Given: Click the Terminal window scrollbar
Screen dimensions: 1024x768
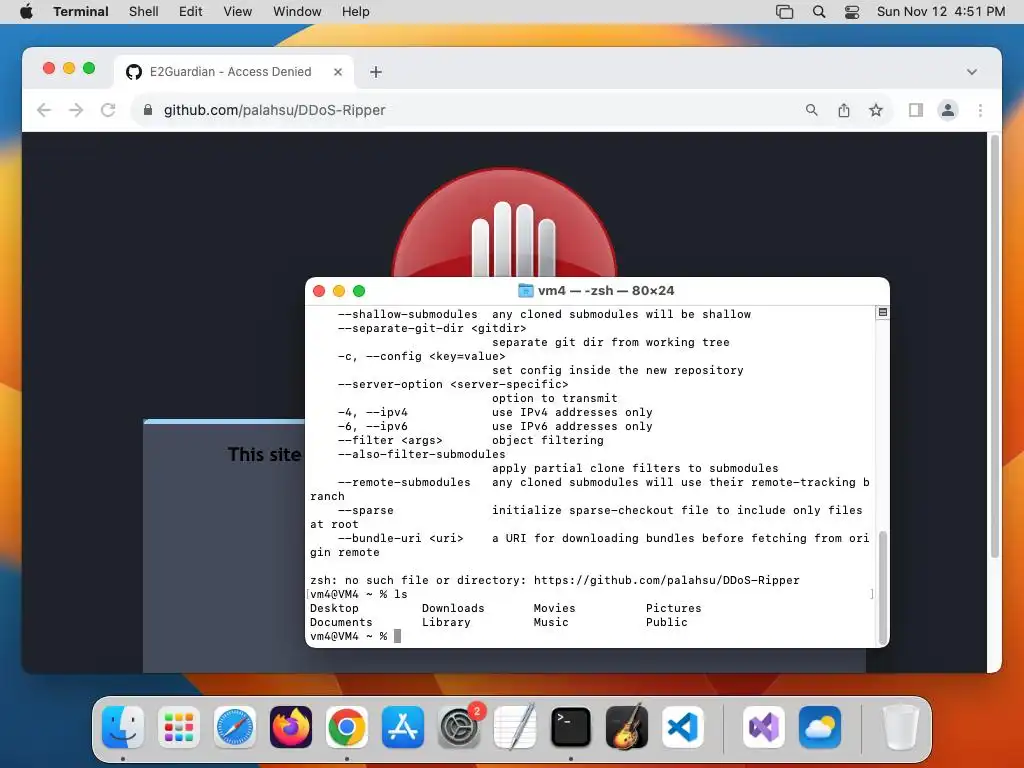Looking at the screenshot, I should coord(883,587).
